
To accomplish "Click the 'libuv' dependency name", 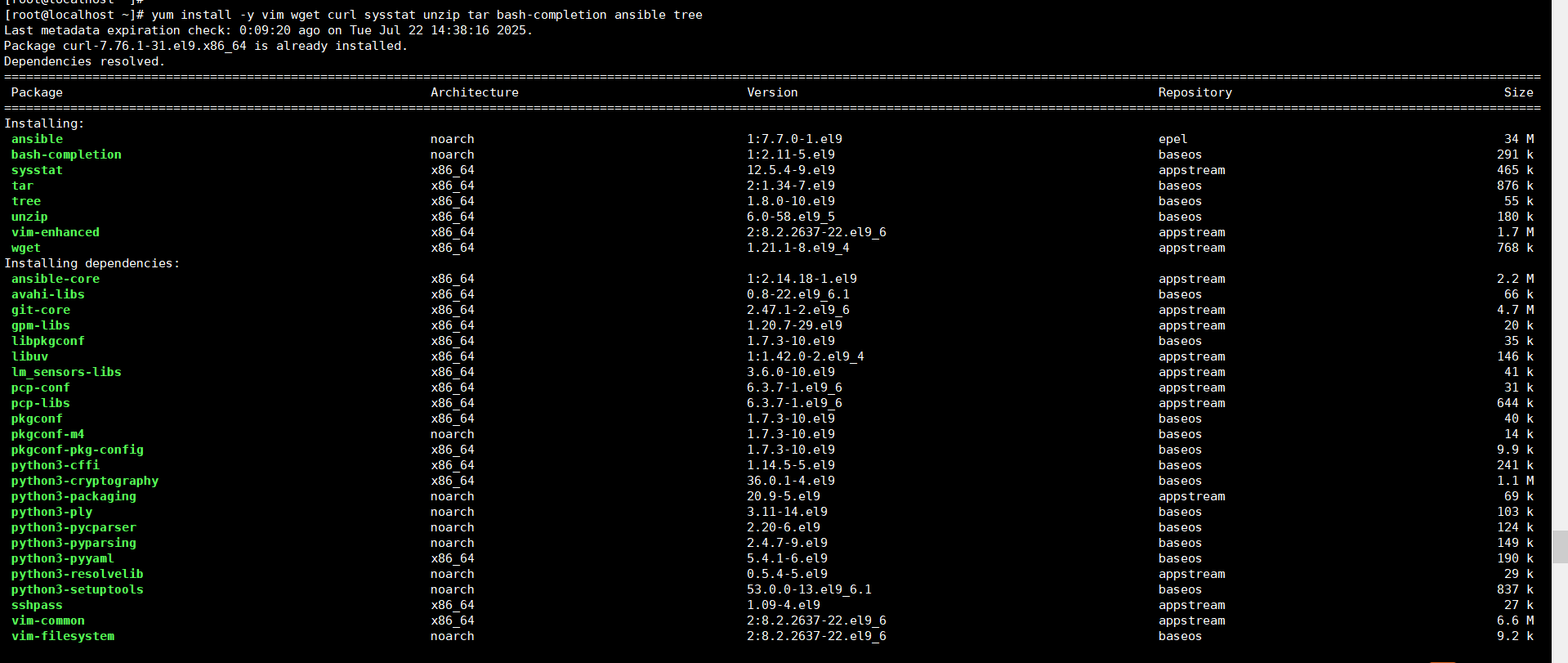I will point(29,356).
